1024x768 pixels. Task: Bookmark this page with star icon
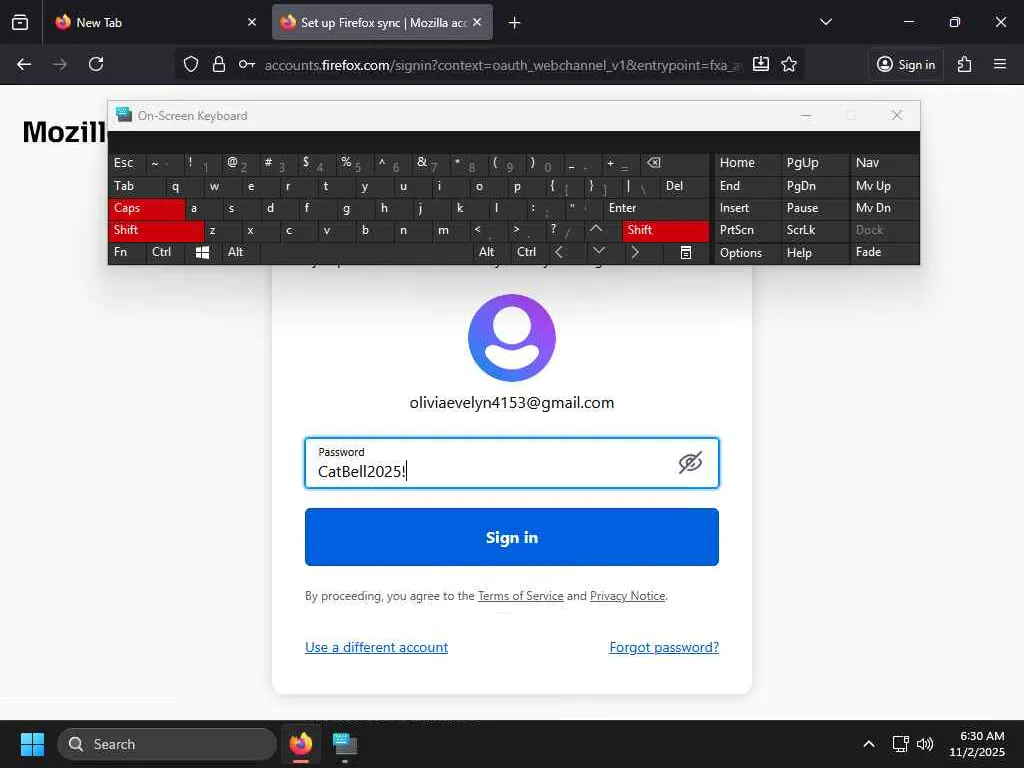click(789, 64)
